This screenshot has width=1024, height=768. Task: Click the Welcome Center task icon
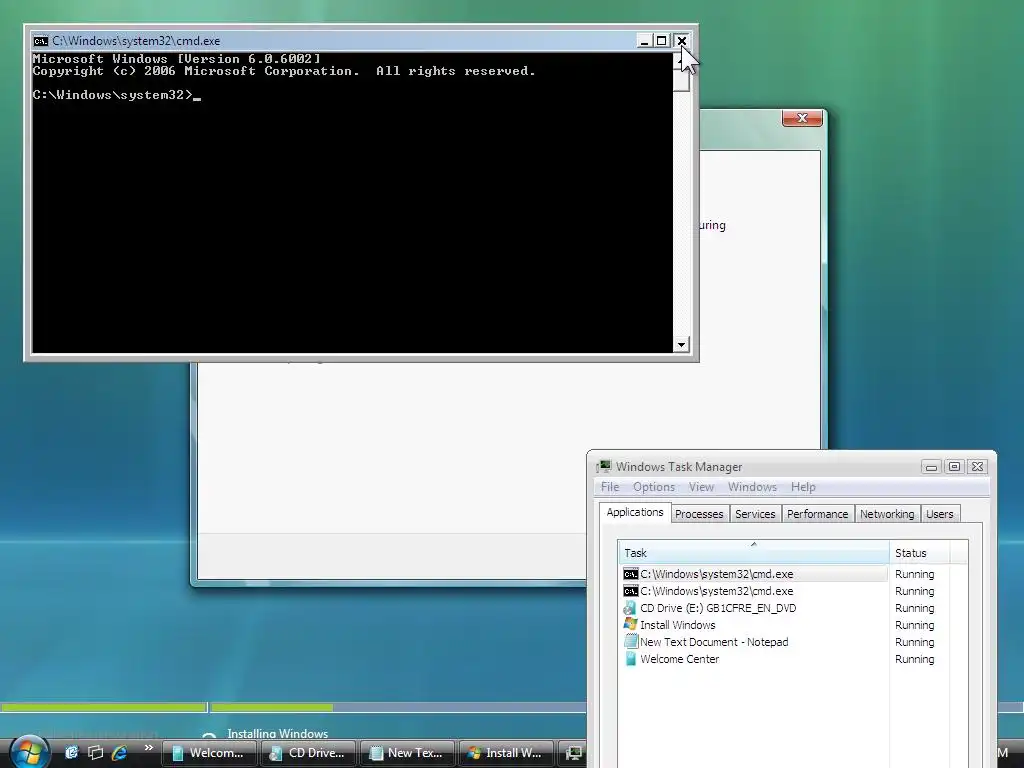click(x=630, y=658)
